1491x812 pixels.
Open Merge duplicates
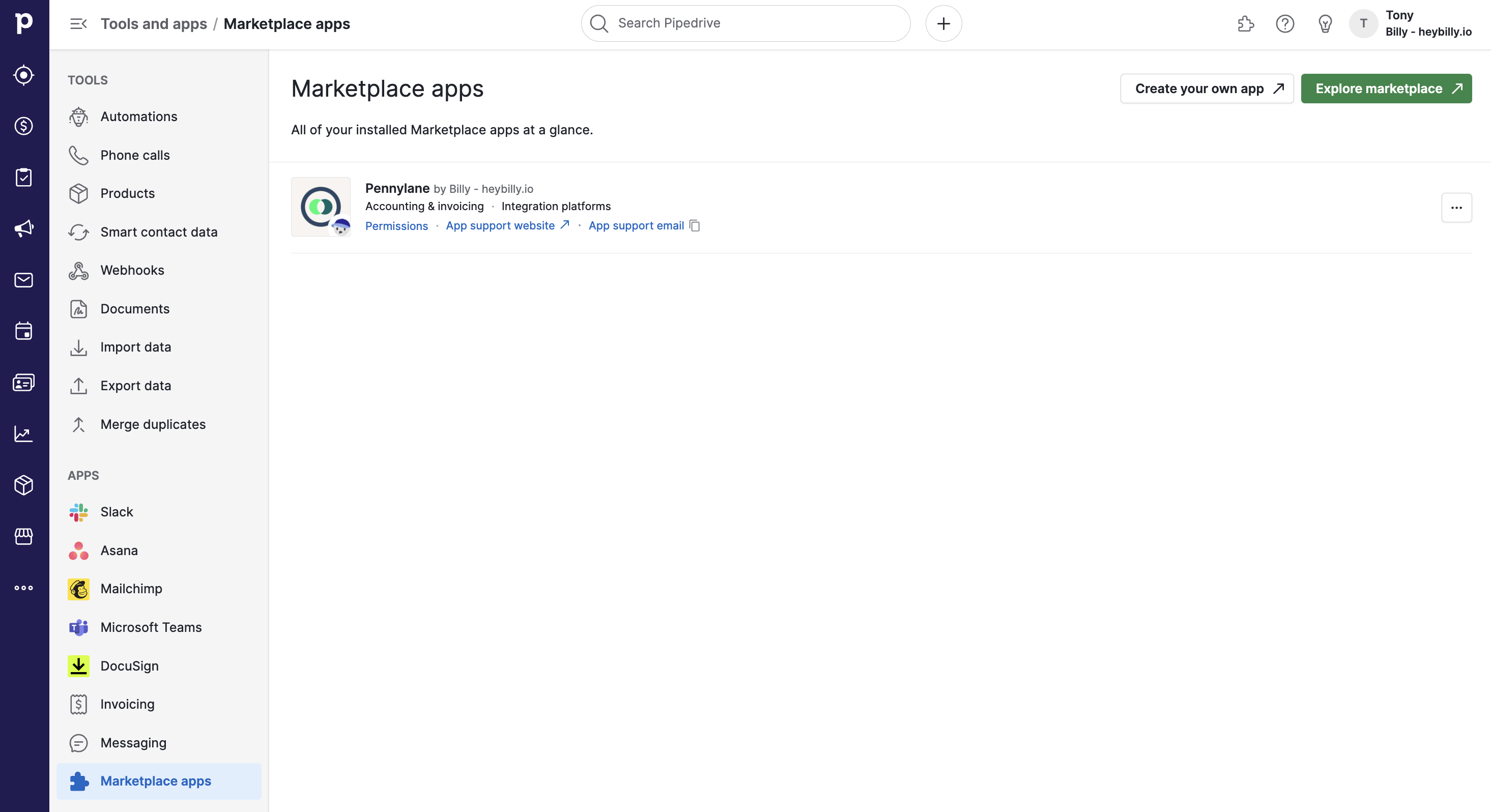[159, 424]
